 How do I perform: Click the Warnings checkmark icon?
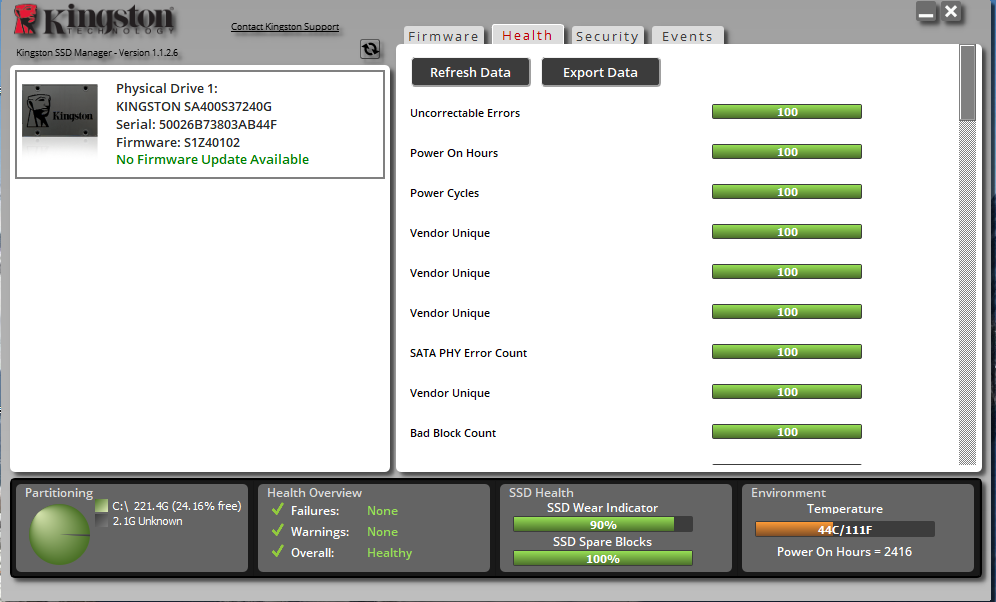pyautogui.click(x=278, y=531)
